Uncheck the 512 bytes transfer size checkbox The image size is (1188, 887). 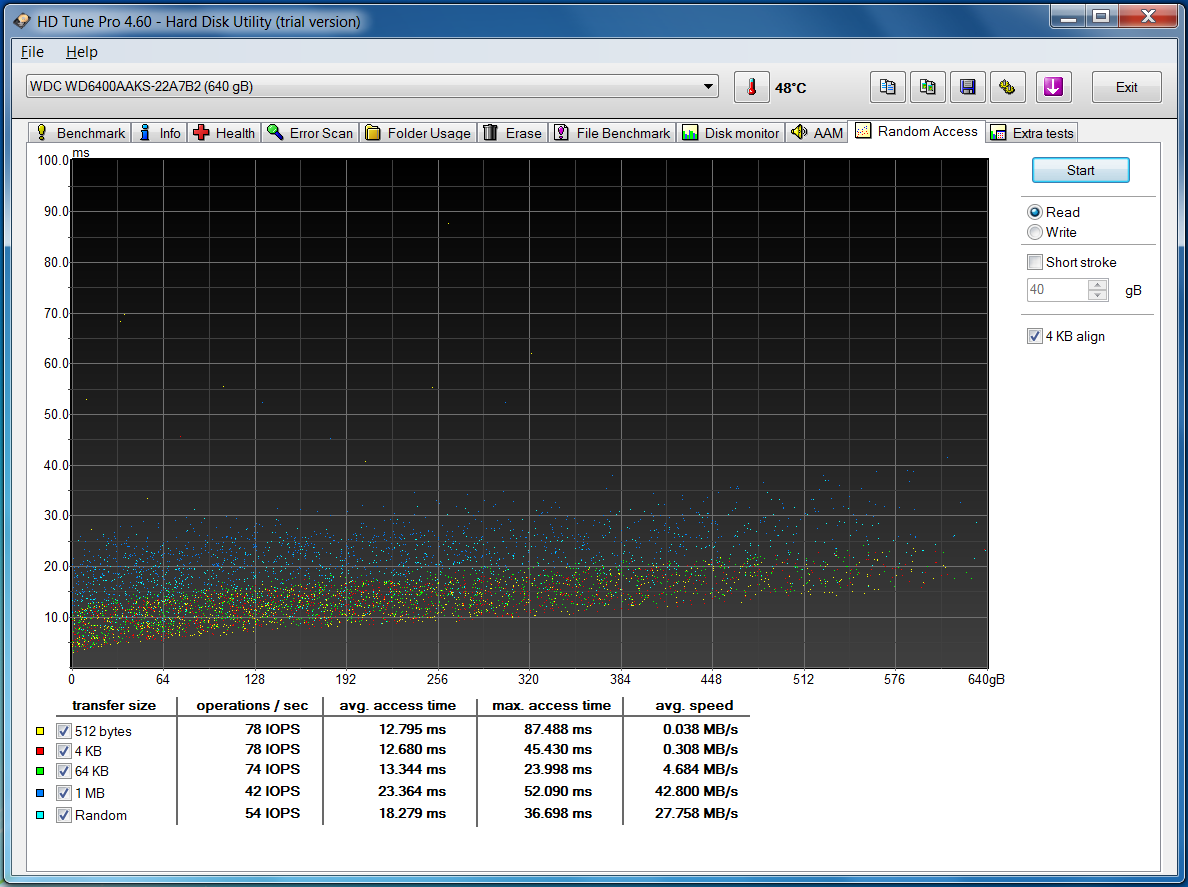click(64, 731)
